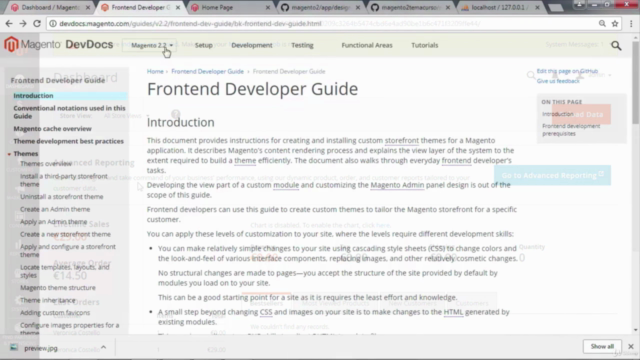This screenshot has width=640, height=360.
Task: Jump to Introduction in On This Page
Action: (558, 114)
